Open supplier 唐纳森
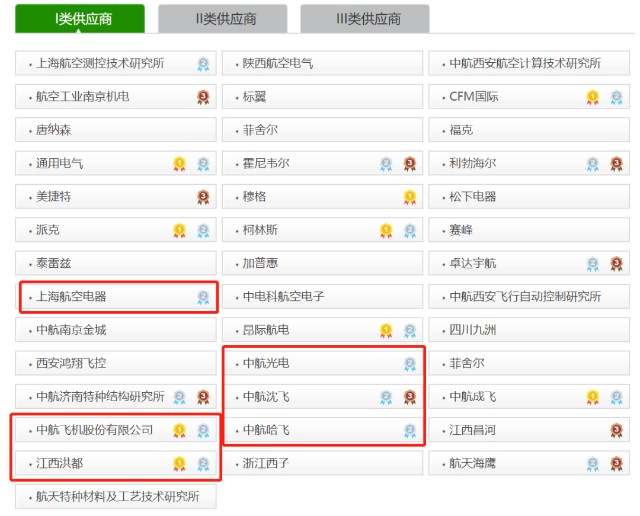 [116, 130]
